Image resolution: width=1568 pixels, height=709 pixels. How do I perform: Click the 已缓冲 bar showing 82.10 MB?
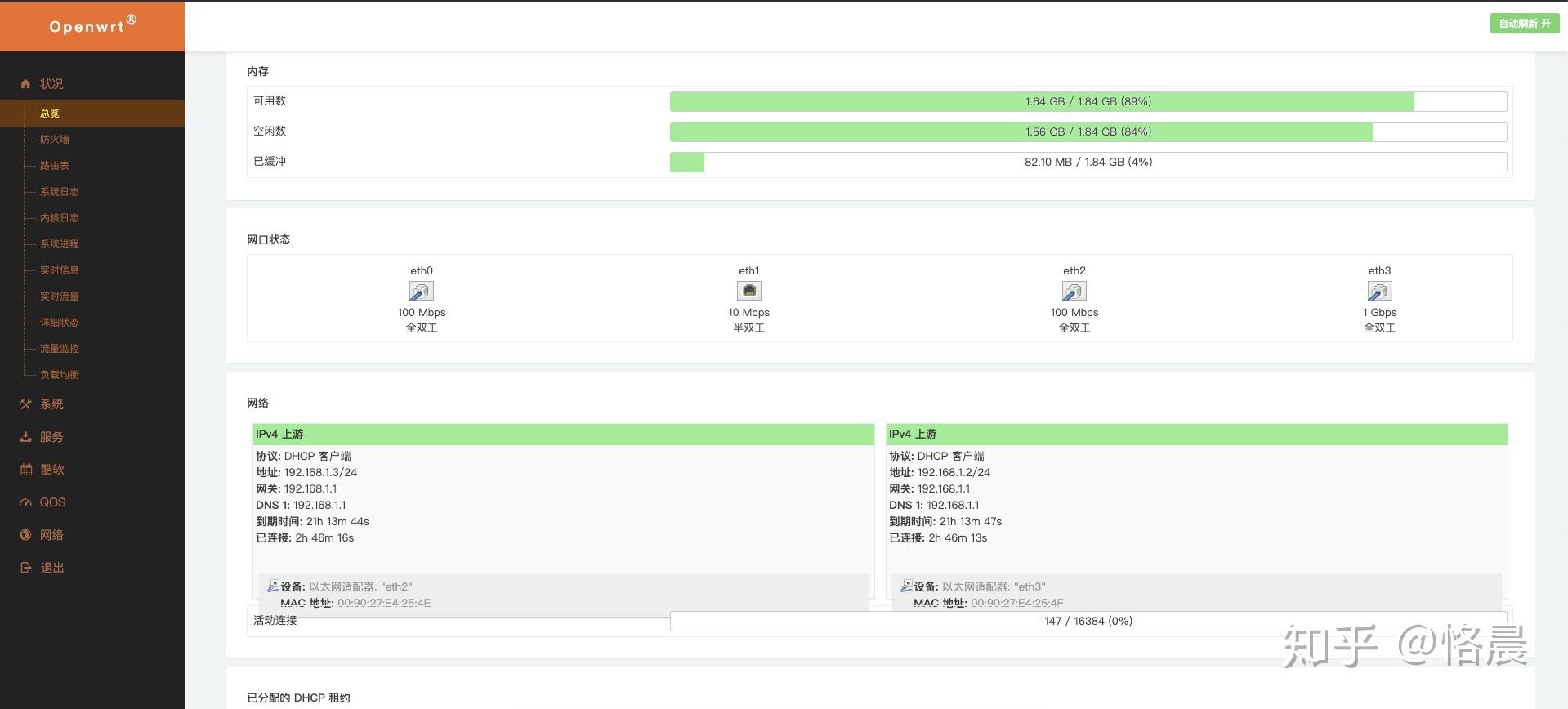pos(1088,162)
